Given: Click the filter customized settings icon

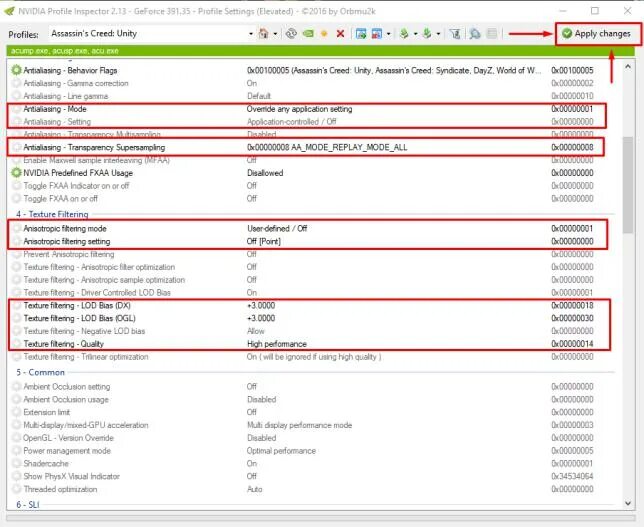Looking at the screenshot, I should point(455,34).
